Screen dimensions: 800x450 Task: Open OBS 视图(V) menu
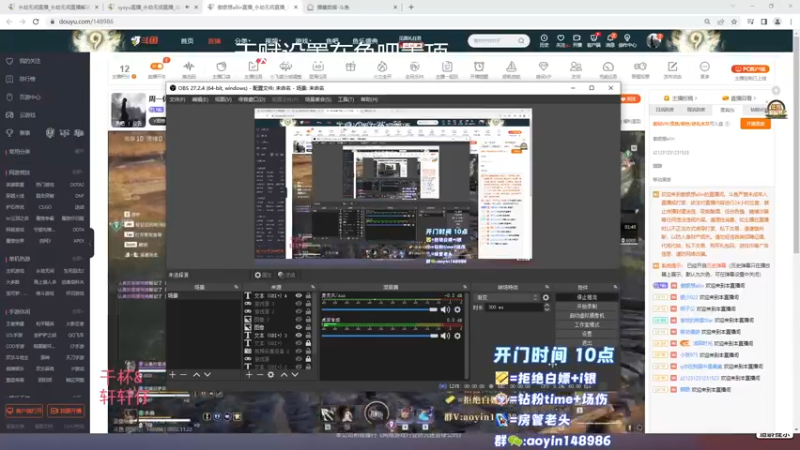pos(223,99)
